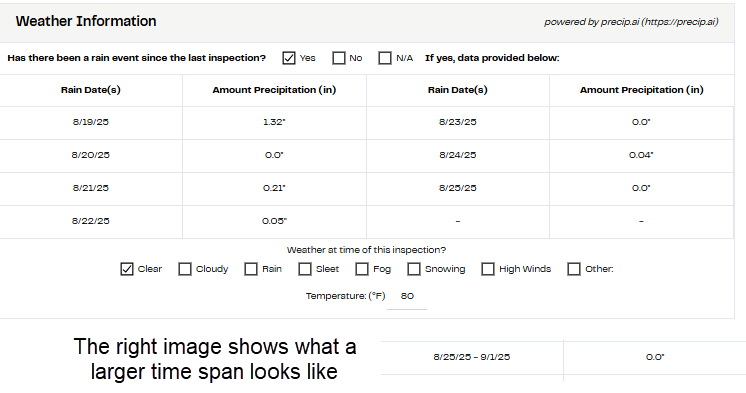Image resolution: width=746 pixels, height=393 pixels.
Task: Select the 8/24/25 rain date cell
Action: tap(458, 155)
